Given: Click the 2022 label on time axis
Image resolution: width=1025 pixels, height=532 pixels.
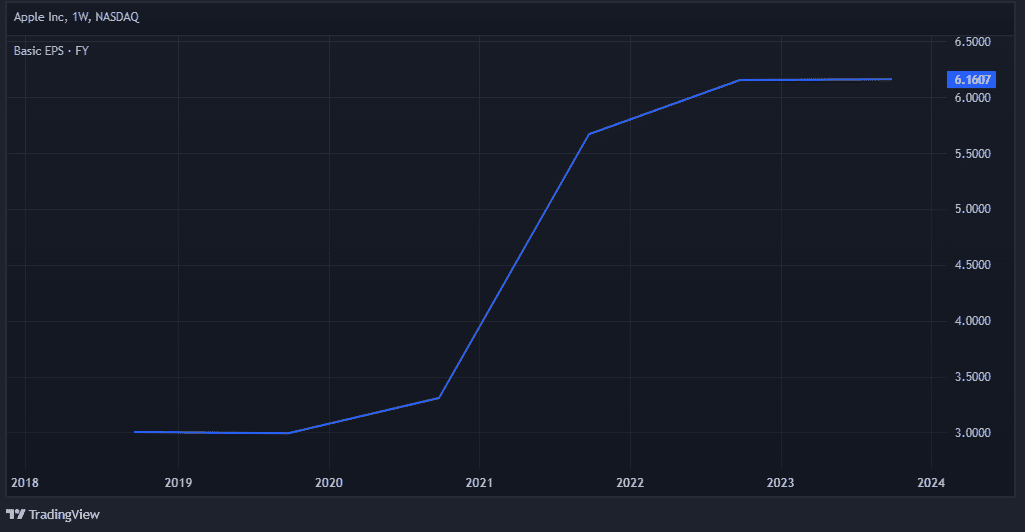Looking at the screenshot, I should pos(629,483).
